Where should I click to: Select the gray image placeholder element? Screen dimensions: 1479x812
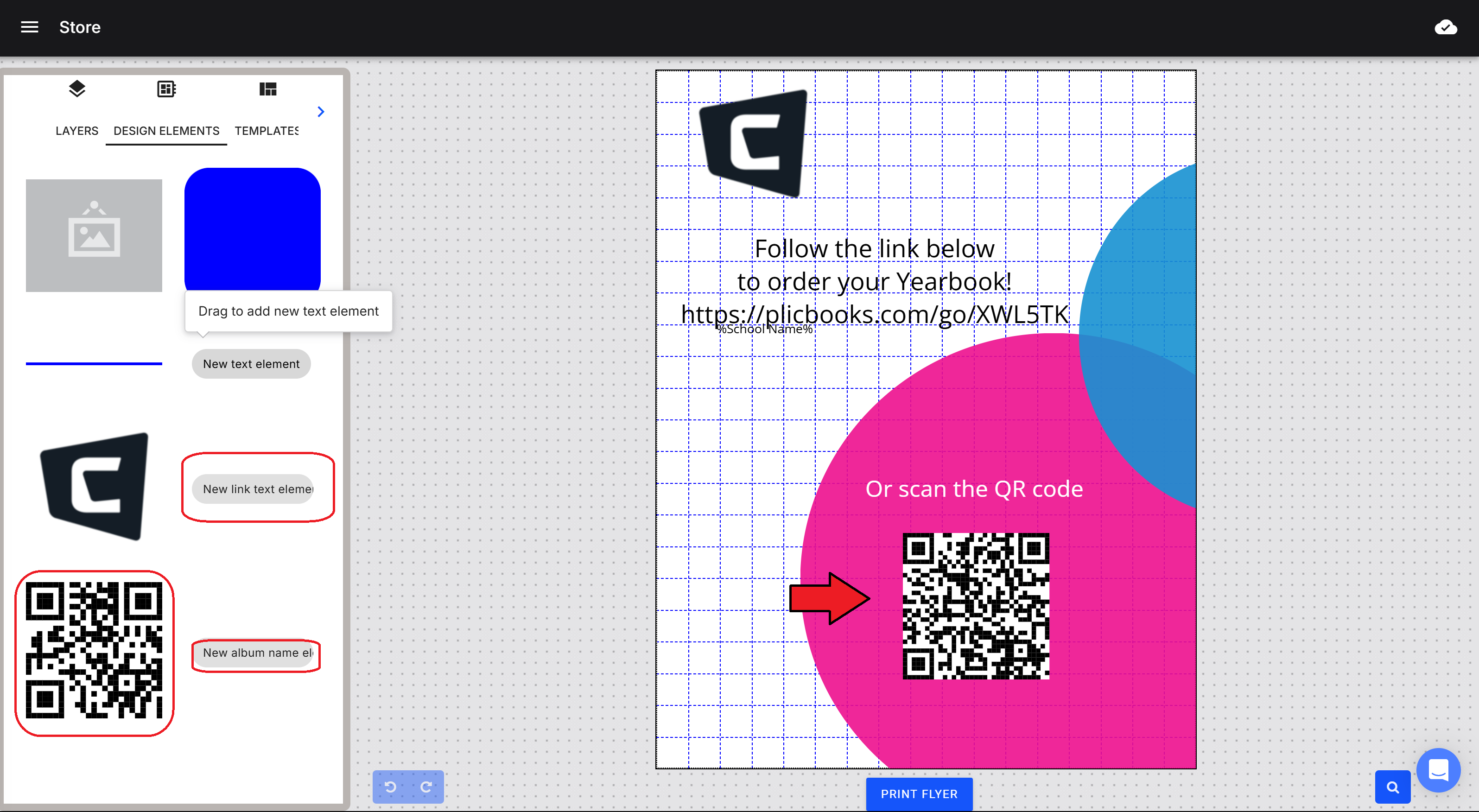94,235
